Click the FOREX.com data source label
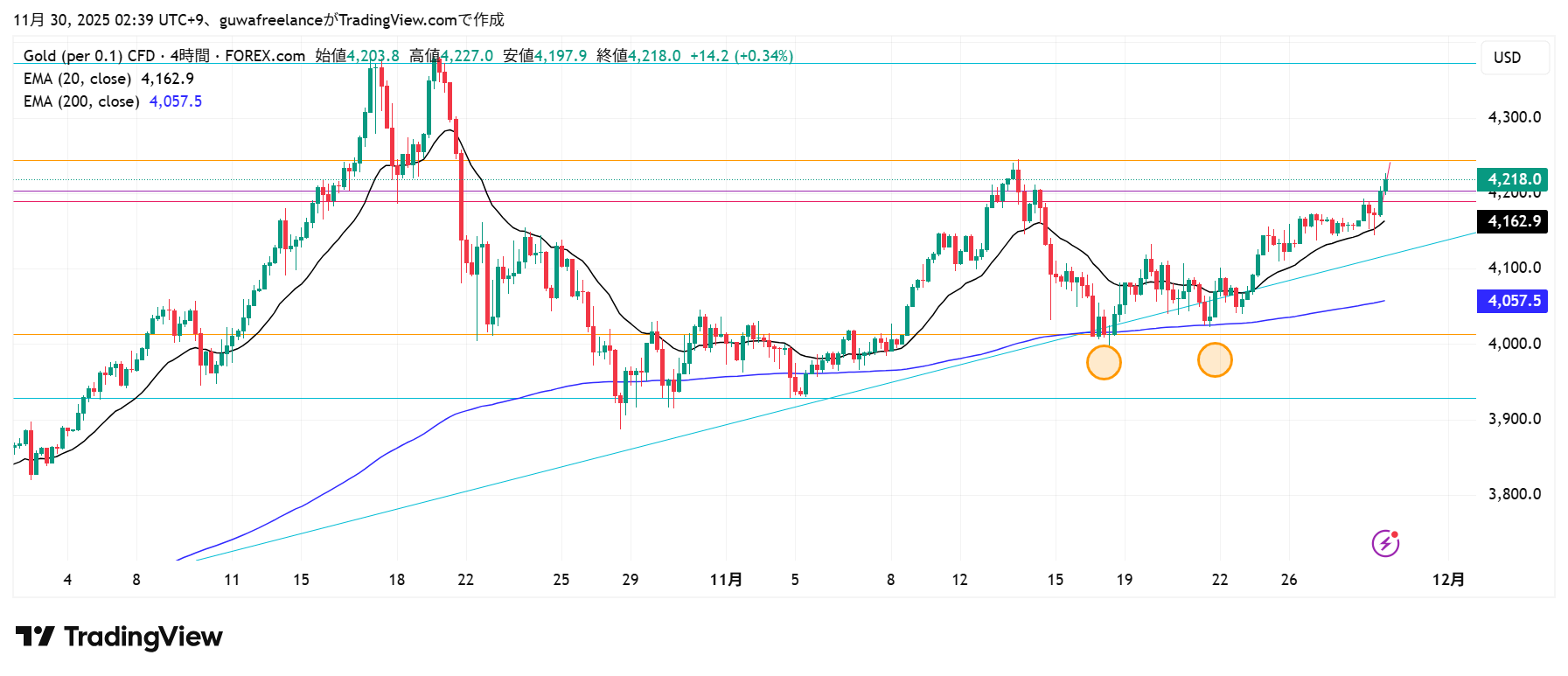This screenshot has height=676, width=1568. (x=265, y=56)
